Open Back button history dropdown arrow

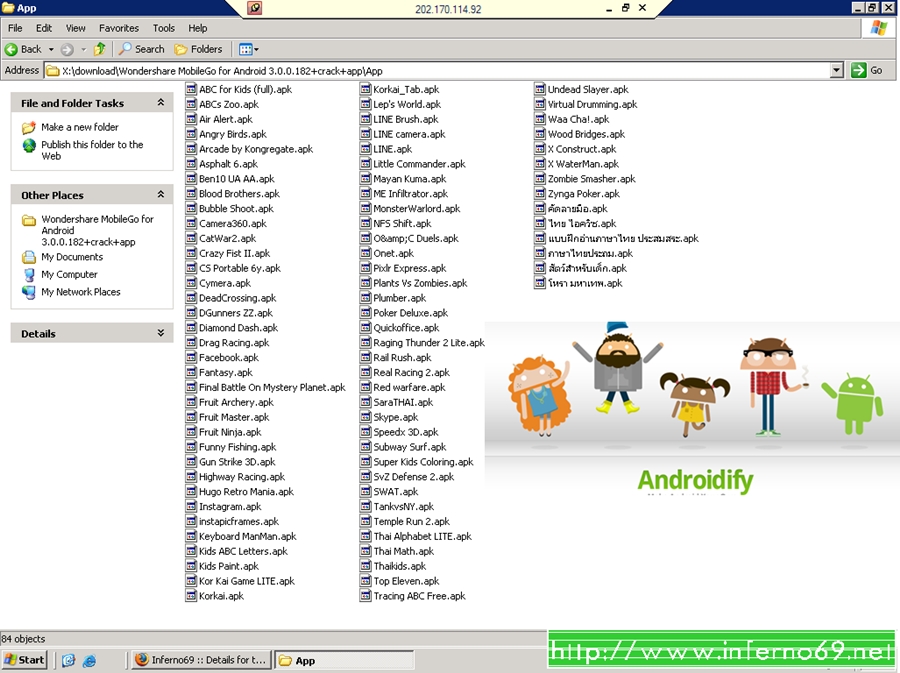tap(51, 50)
